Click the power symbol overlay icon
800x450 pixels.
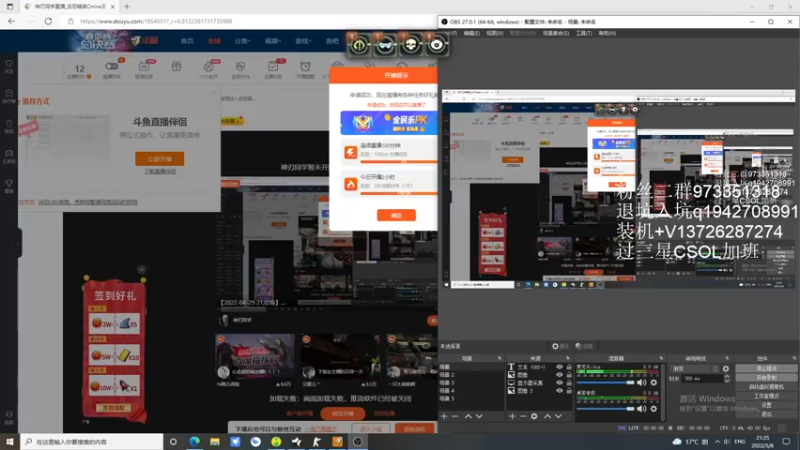[x=359, y=45]
